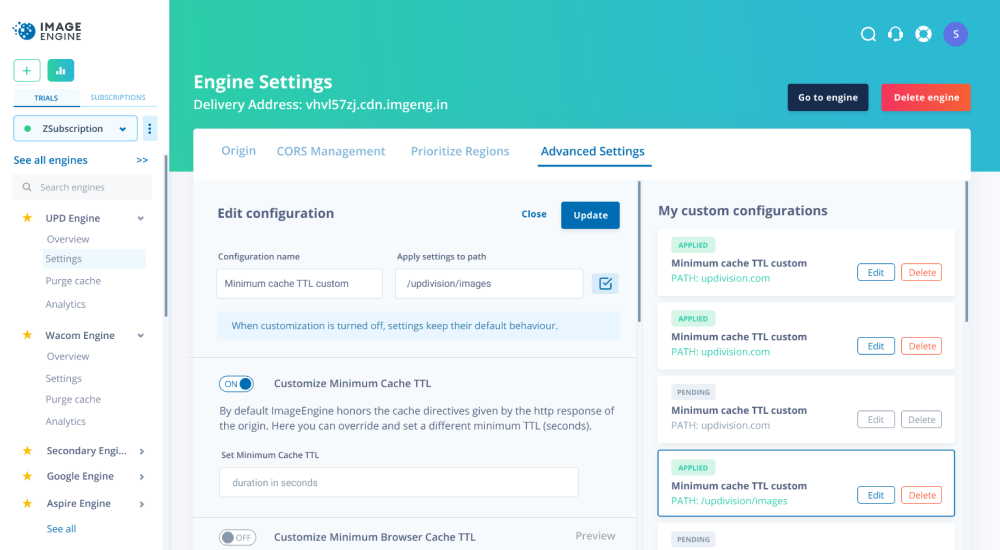
Task: Click the Edit configuration panel scrollbar
Action: (639, 252)
